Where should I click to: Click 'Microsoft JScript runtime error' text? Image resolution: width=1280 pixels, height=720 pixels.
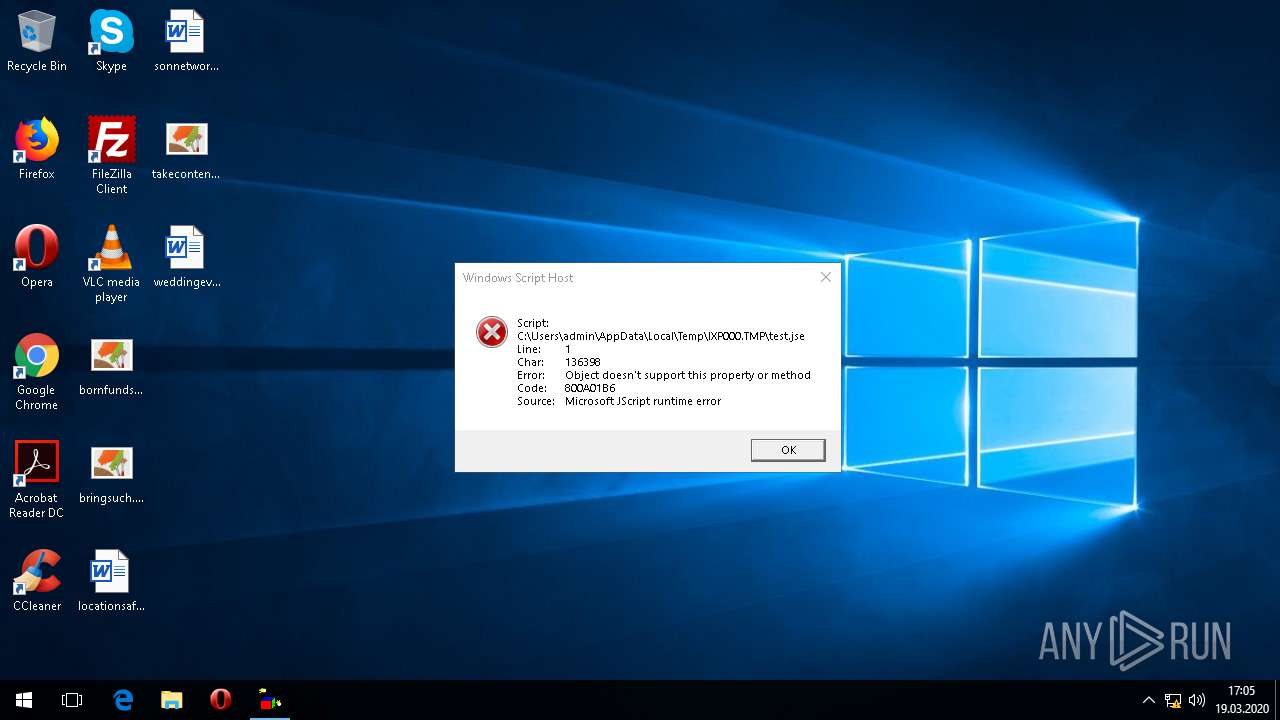click(643, 401)
